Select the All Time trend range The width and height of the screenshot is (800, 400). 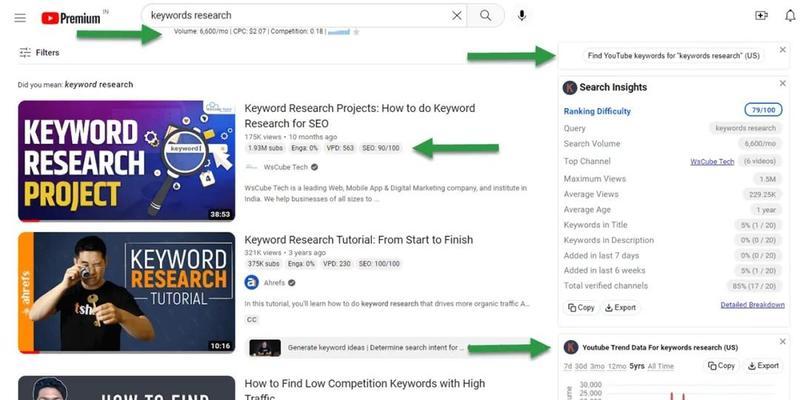tap(661, 366)
